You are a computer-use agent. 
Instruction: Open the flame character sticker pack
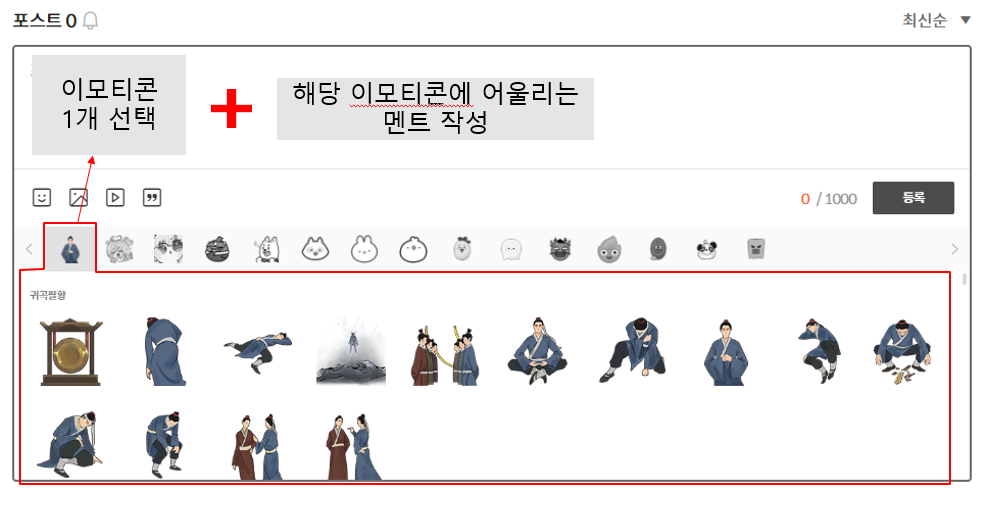pos(609,249)
